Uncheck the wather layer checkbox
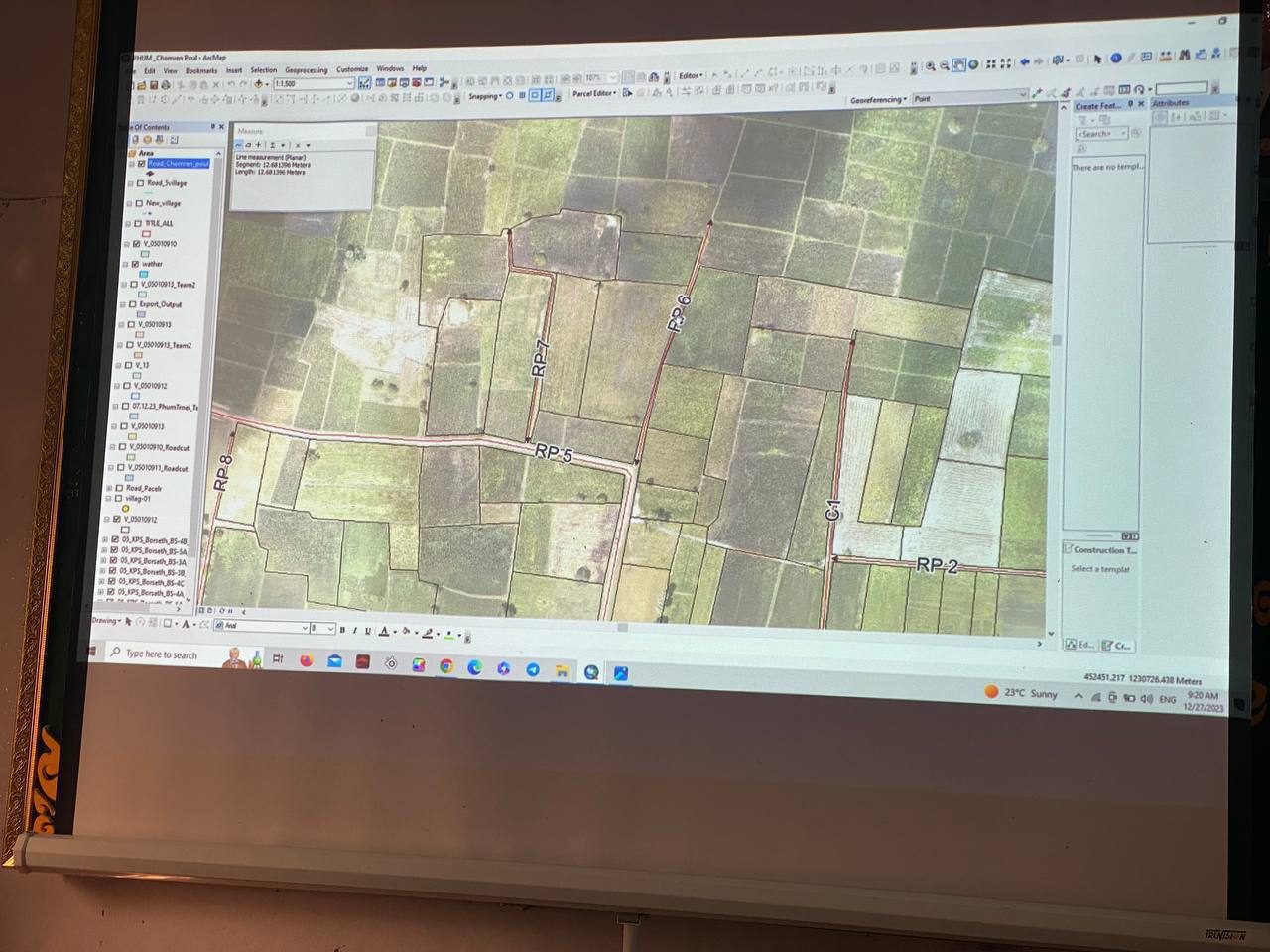 [x=135, y=264]
